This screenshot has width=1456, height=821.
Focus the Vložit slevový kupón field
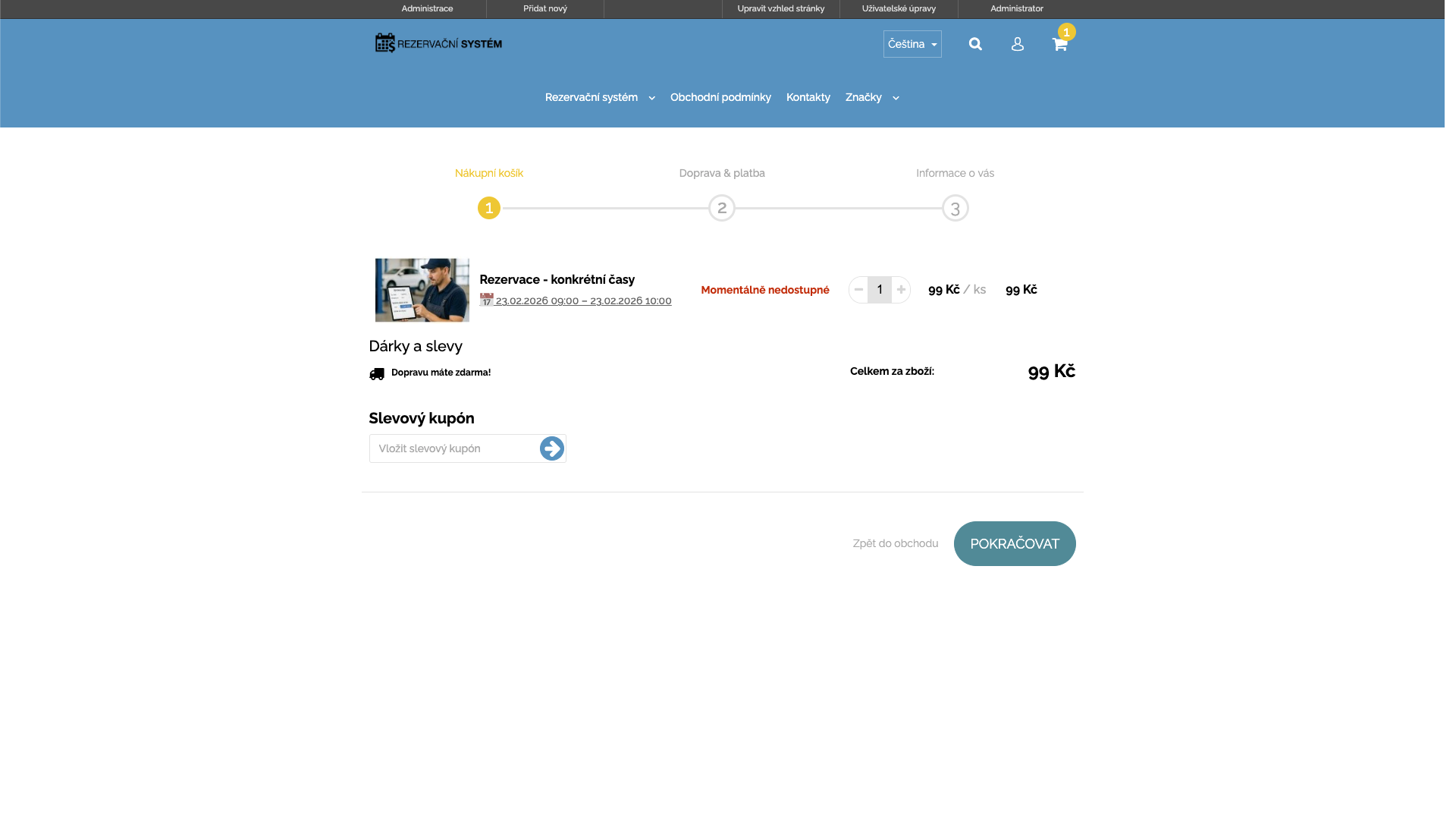click(x=453, y=448)
